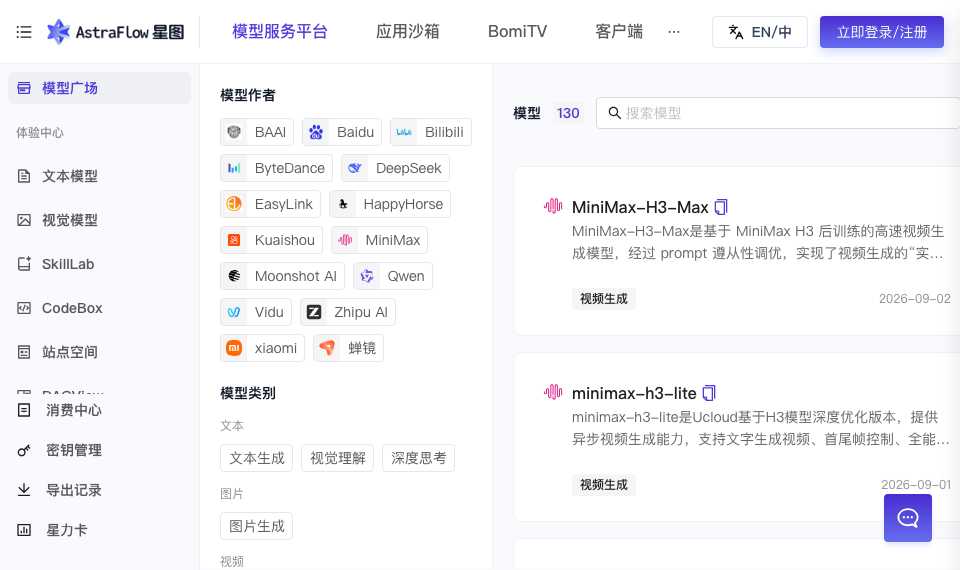The height and width of the screenshot is (570, 960).
Task: Select the 文本生成 category tag
Action: [x=257, y=459]
